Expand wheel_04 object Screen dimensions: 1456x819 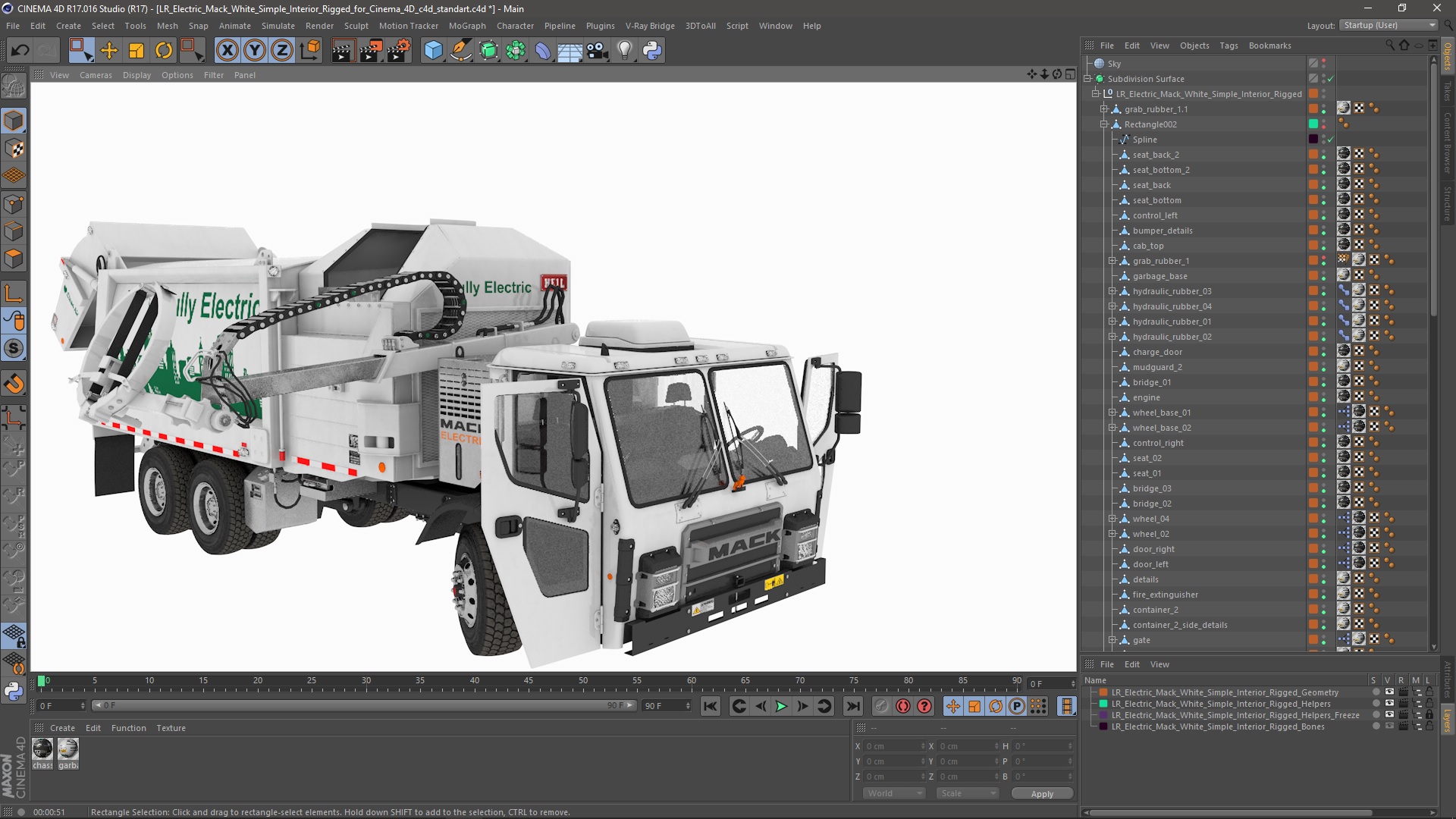tap(1112, 519)
